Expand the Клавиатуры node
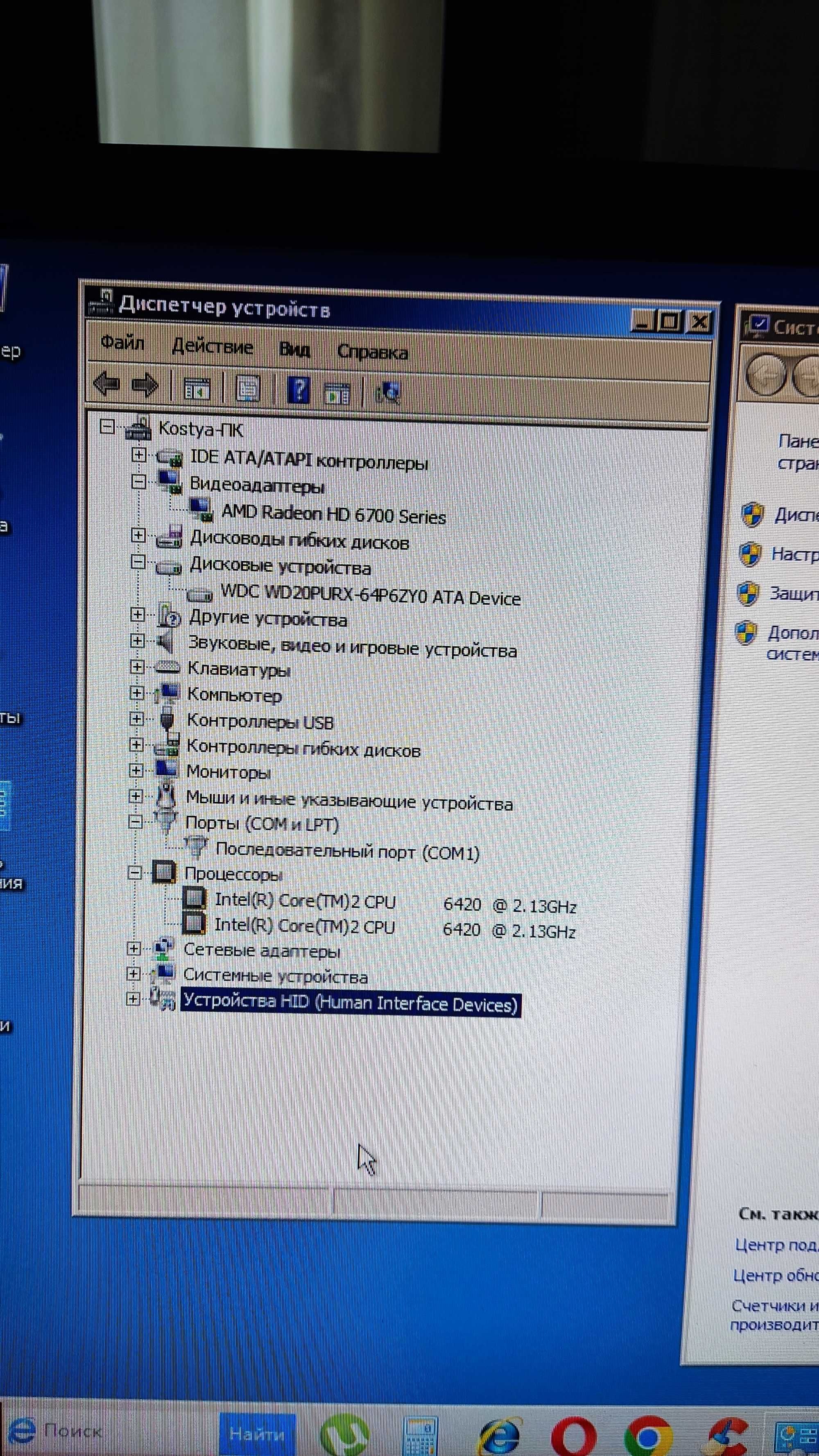Viewport: 819px width, 1456px height. click(x=137, y=667)
